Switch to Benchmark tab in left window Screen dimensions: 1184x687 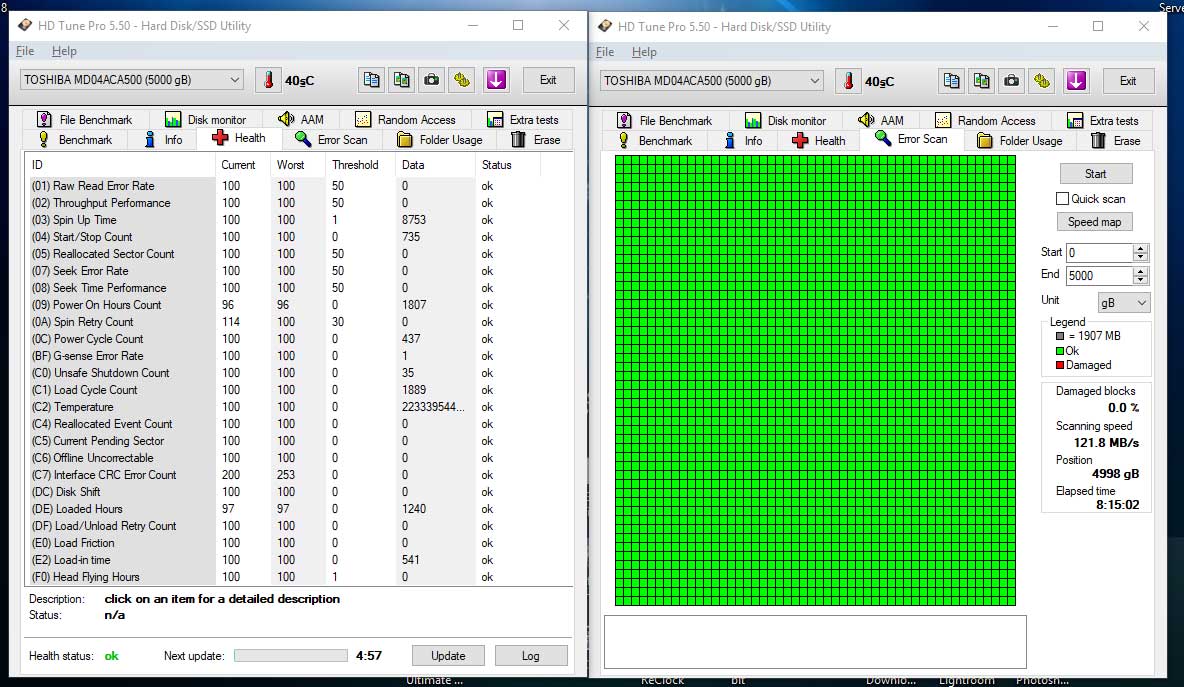pyautogui.click(x=74, y=140)
